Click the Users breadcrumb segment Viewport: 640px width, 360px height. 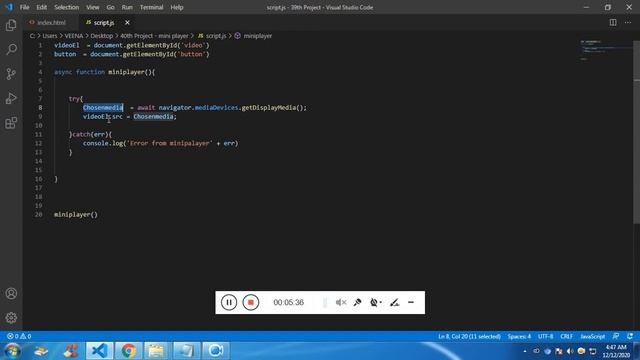tap(50, 36)
